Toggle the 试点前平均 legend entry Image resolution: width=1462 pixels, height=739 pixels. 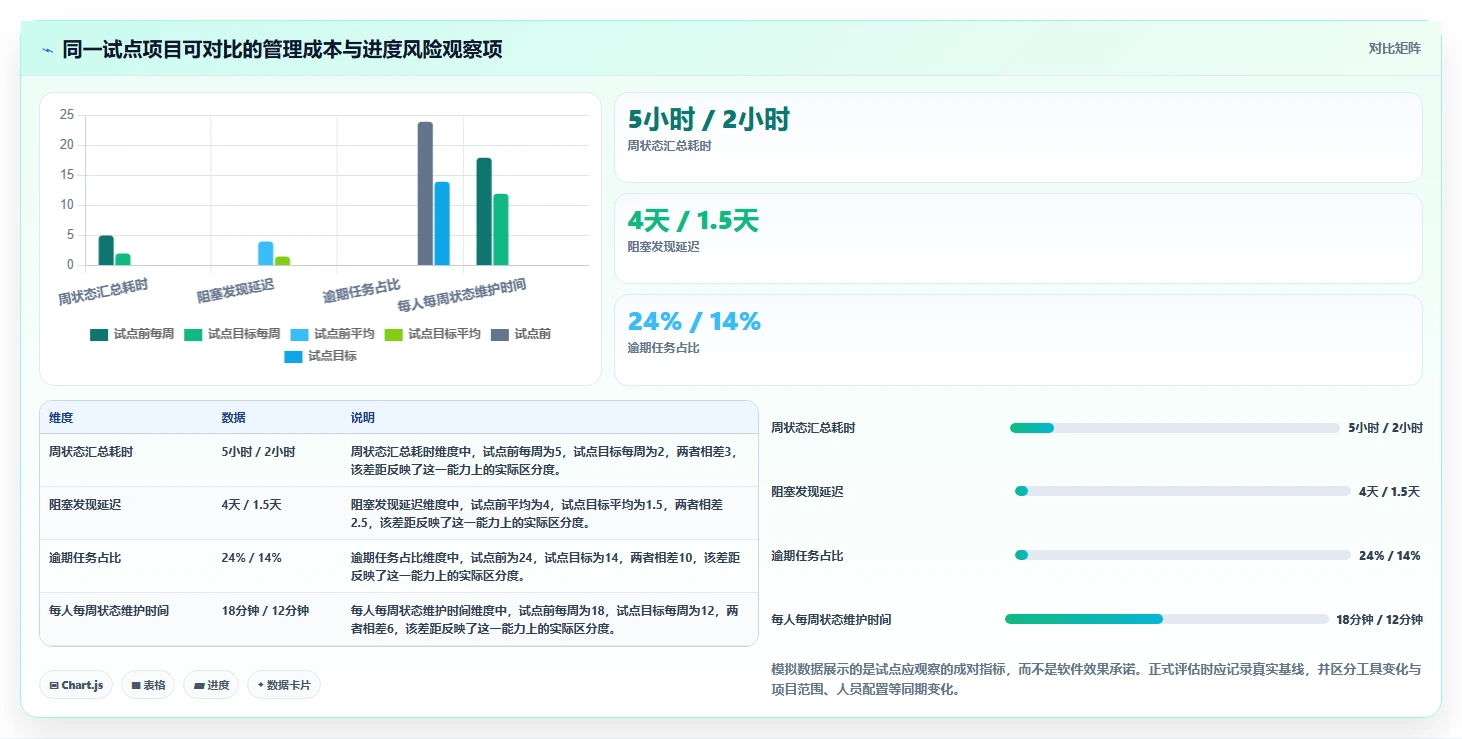click(332, 334)
